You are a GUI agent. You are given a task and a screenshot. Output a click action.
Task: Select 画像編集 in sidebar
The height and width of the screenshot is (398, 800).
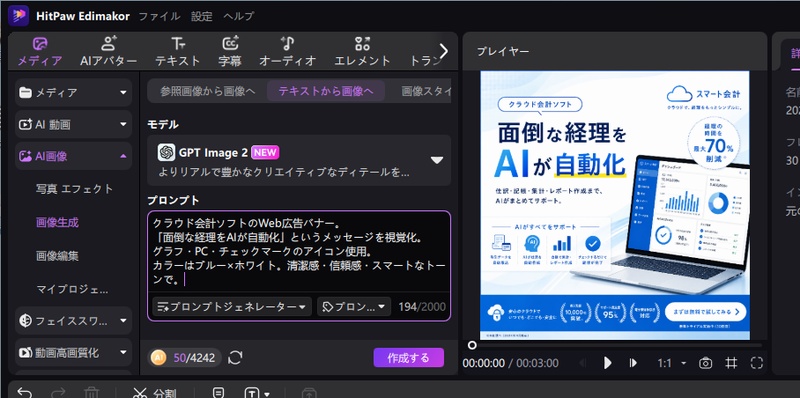(x=57, y=256)
